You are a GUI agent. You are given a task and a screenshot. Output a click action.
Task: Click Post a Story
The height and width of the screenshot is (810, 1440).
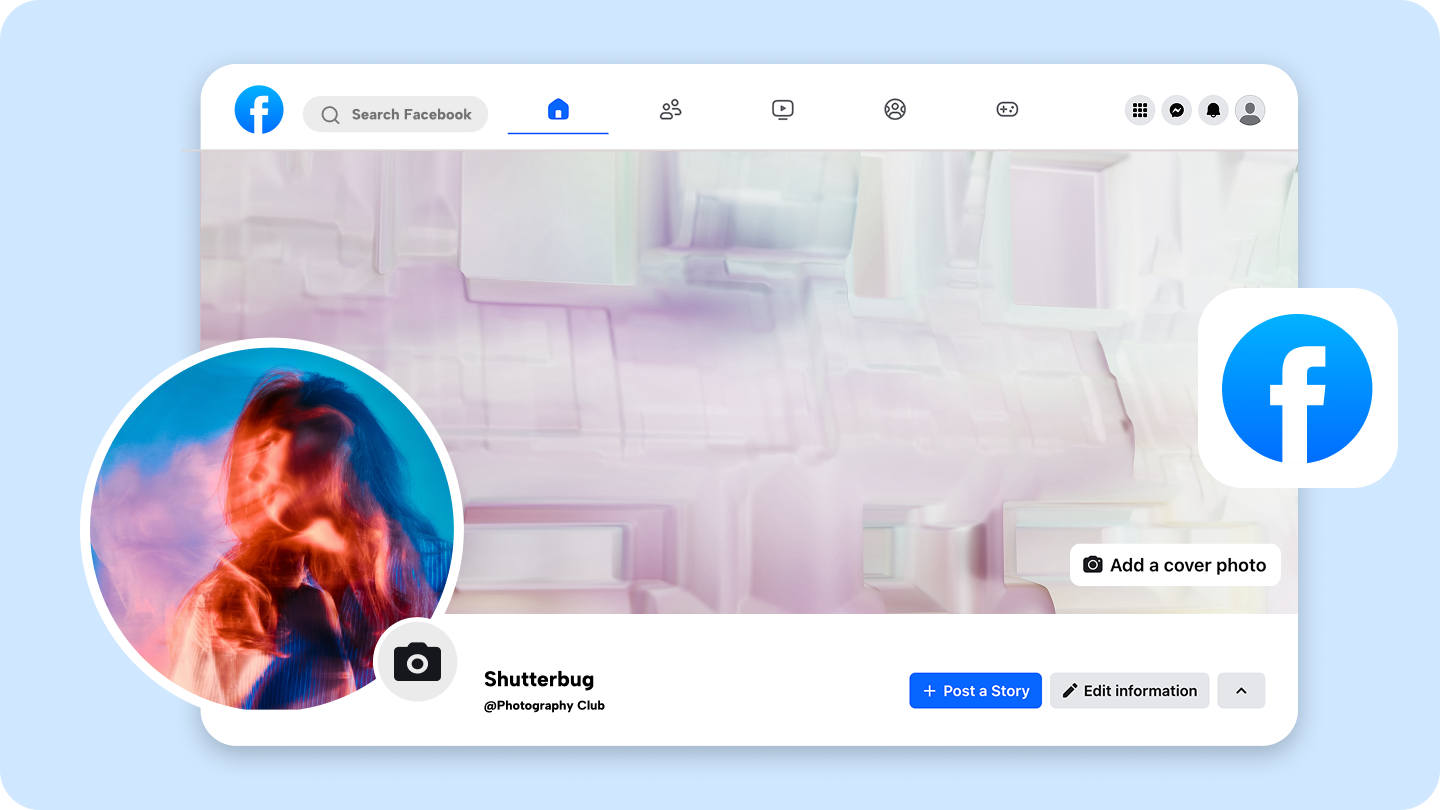point(975,690)
